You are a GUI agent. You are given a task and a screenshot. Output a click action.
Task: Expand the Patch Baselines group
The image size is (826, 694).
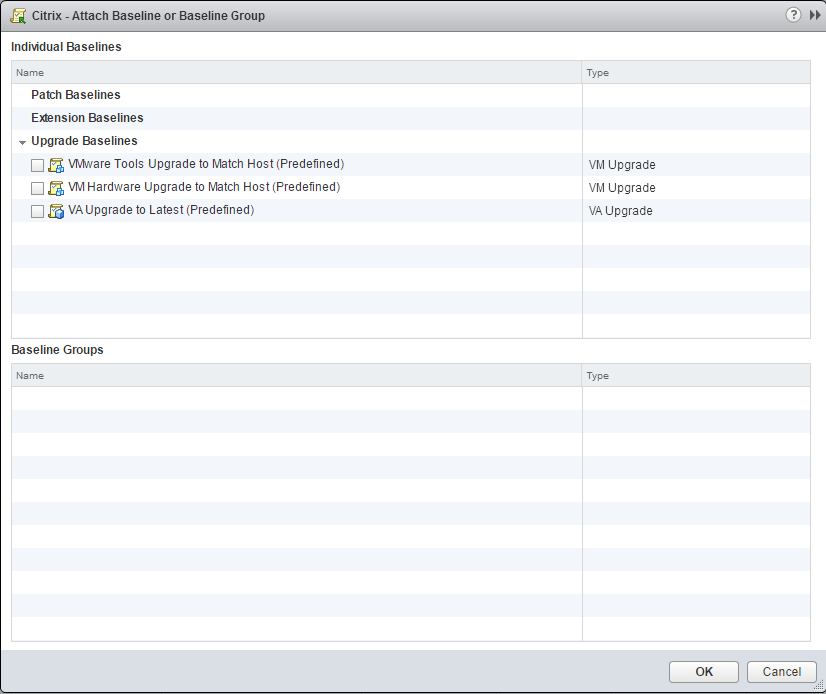point(75,94)
